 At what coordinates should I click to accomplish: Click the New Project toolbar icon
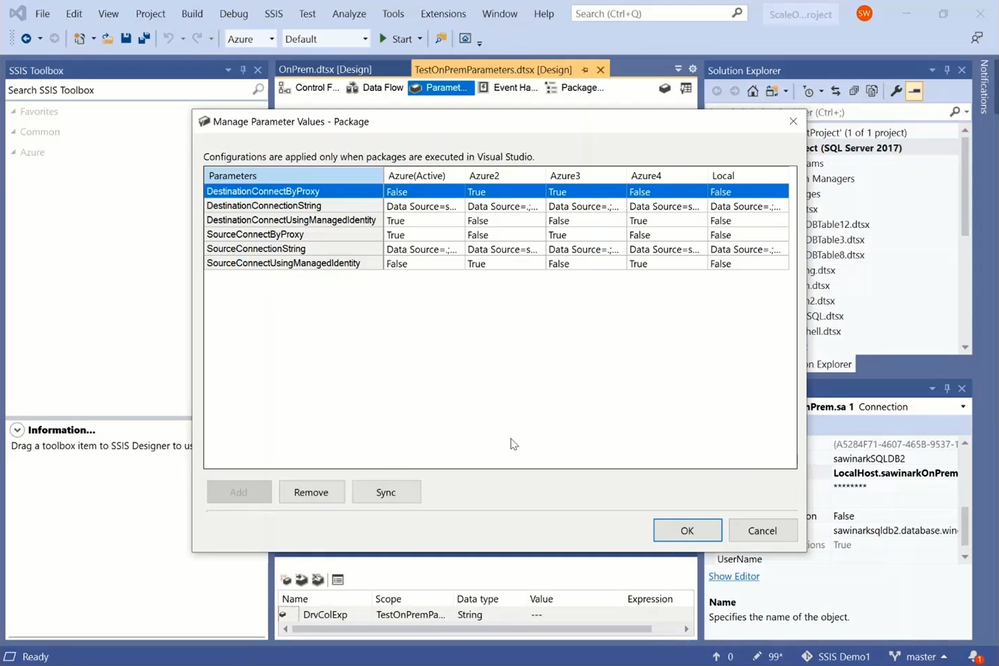[x=79, y=39]
